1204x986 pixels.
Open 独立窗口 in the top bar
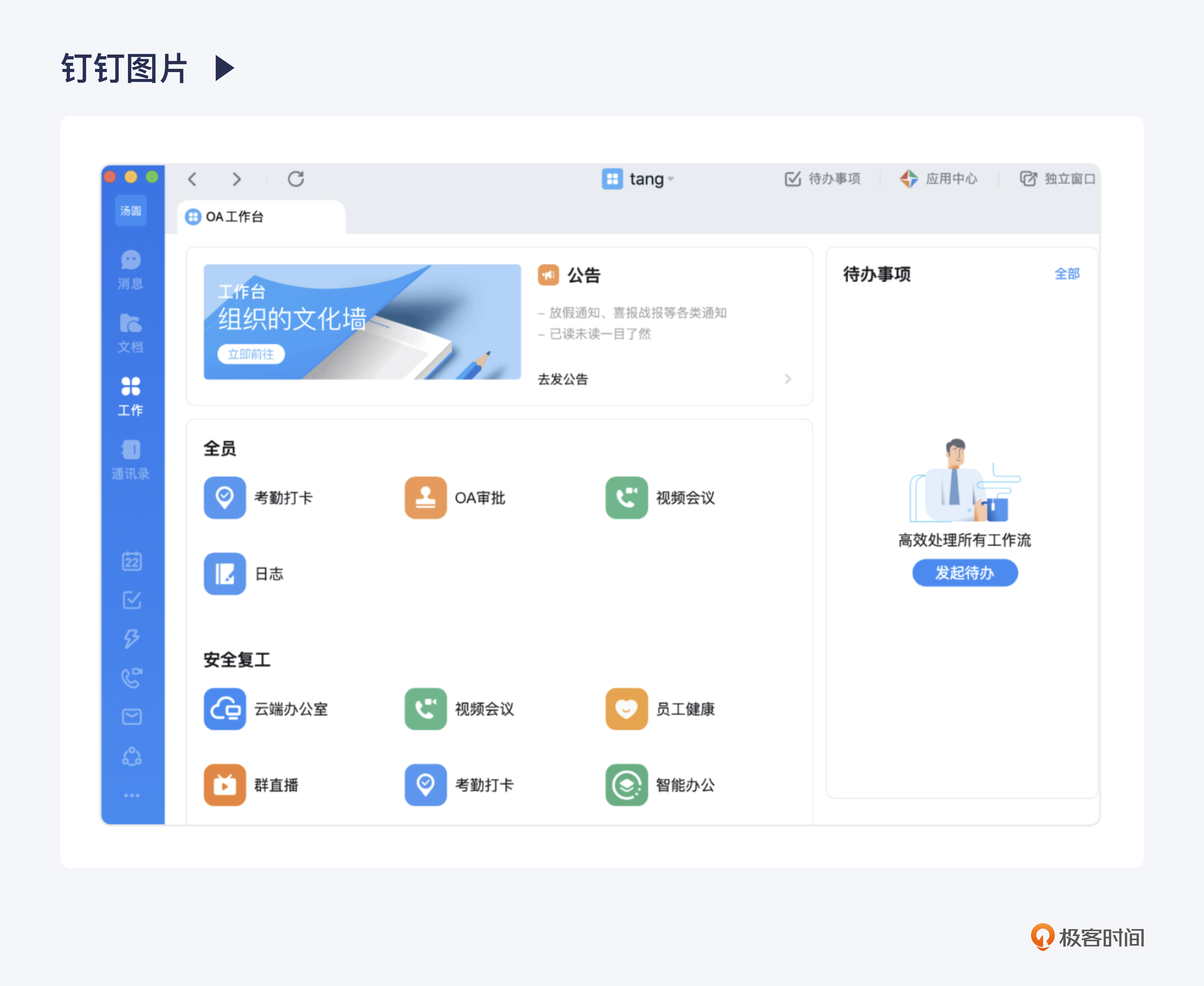coord(1057,179)
